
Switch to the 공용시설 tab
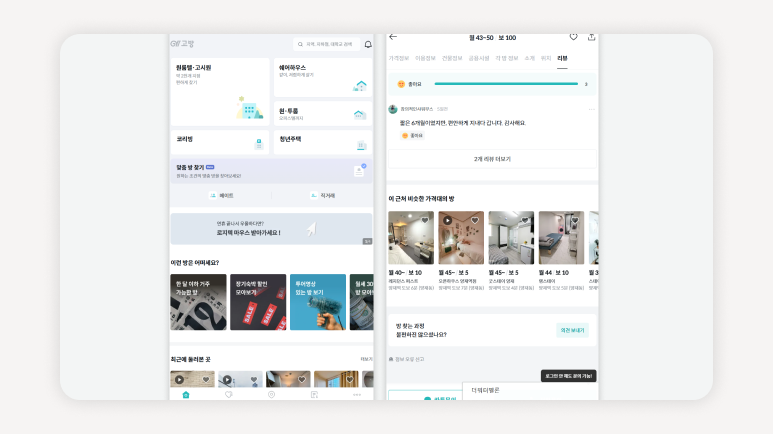[x=479, y=58]
